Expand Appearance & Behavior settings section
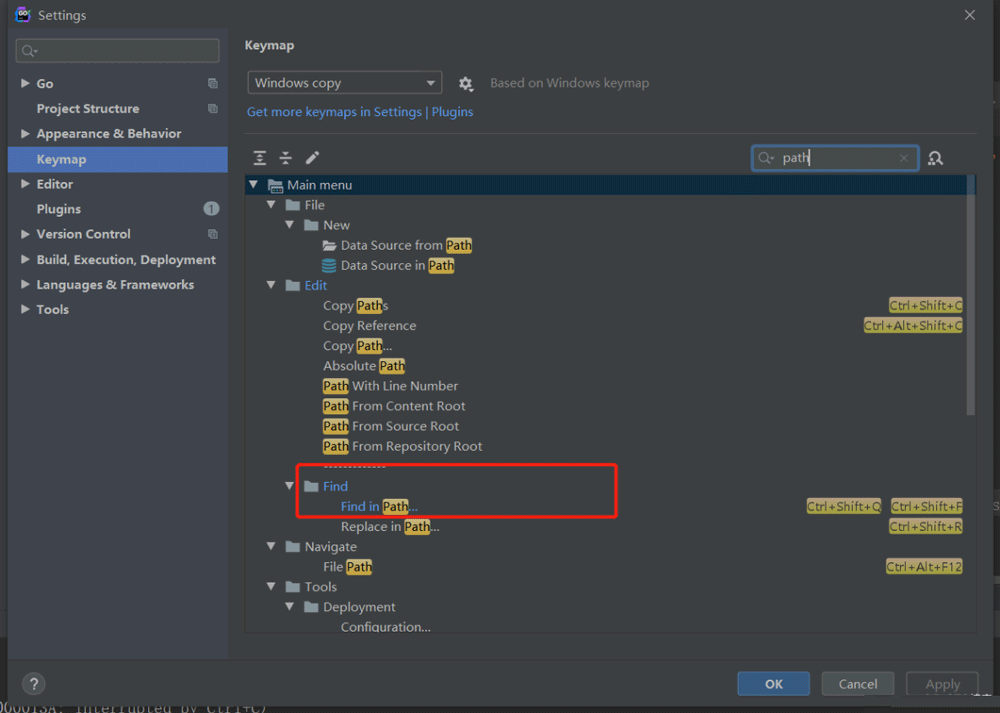The image size is (1000, 713). [x=25, y=134]
